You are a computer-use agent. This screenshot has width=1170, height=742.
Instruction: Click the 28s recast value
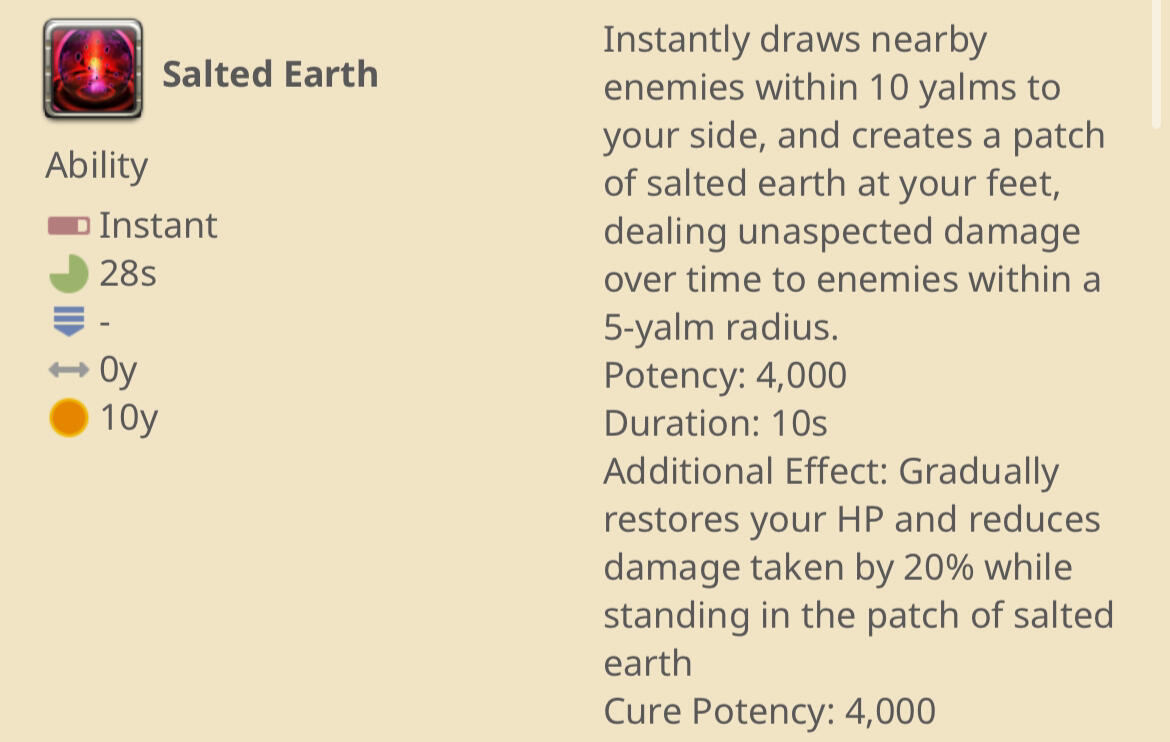[x=128, y=274]
